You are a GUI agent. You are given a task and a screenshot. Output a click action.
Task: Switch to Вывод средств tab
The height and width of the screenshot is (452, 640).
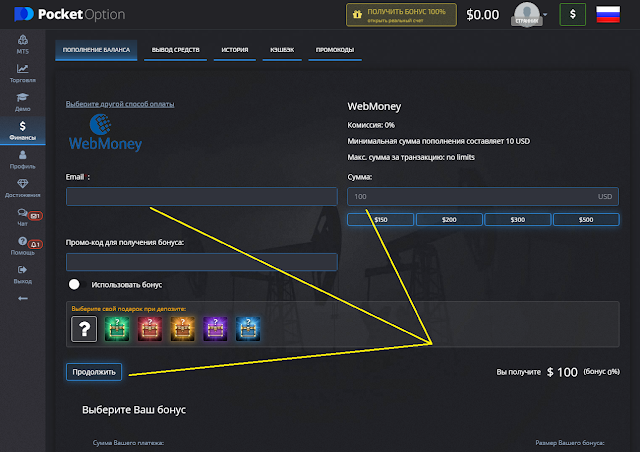click(x=176, y=50)
